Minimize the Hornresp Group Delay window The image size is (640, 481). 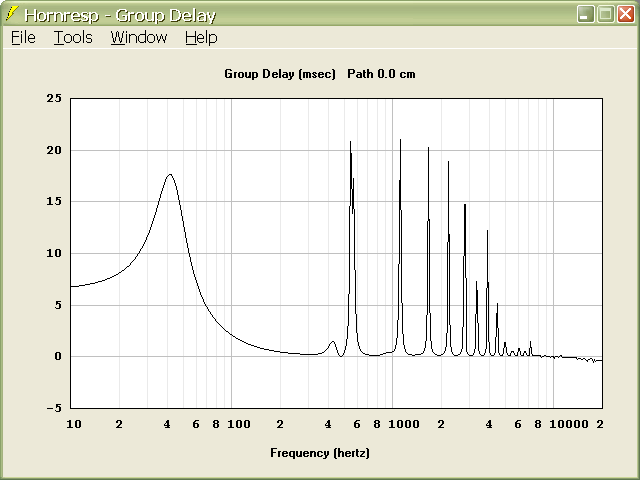click(585, 14)
